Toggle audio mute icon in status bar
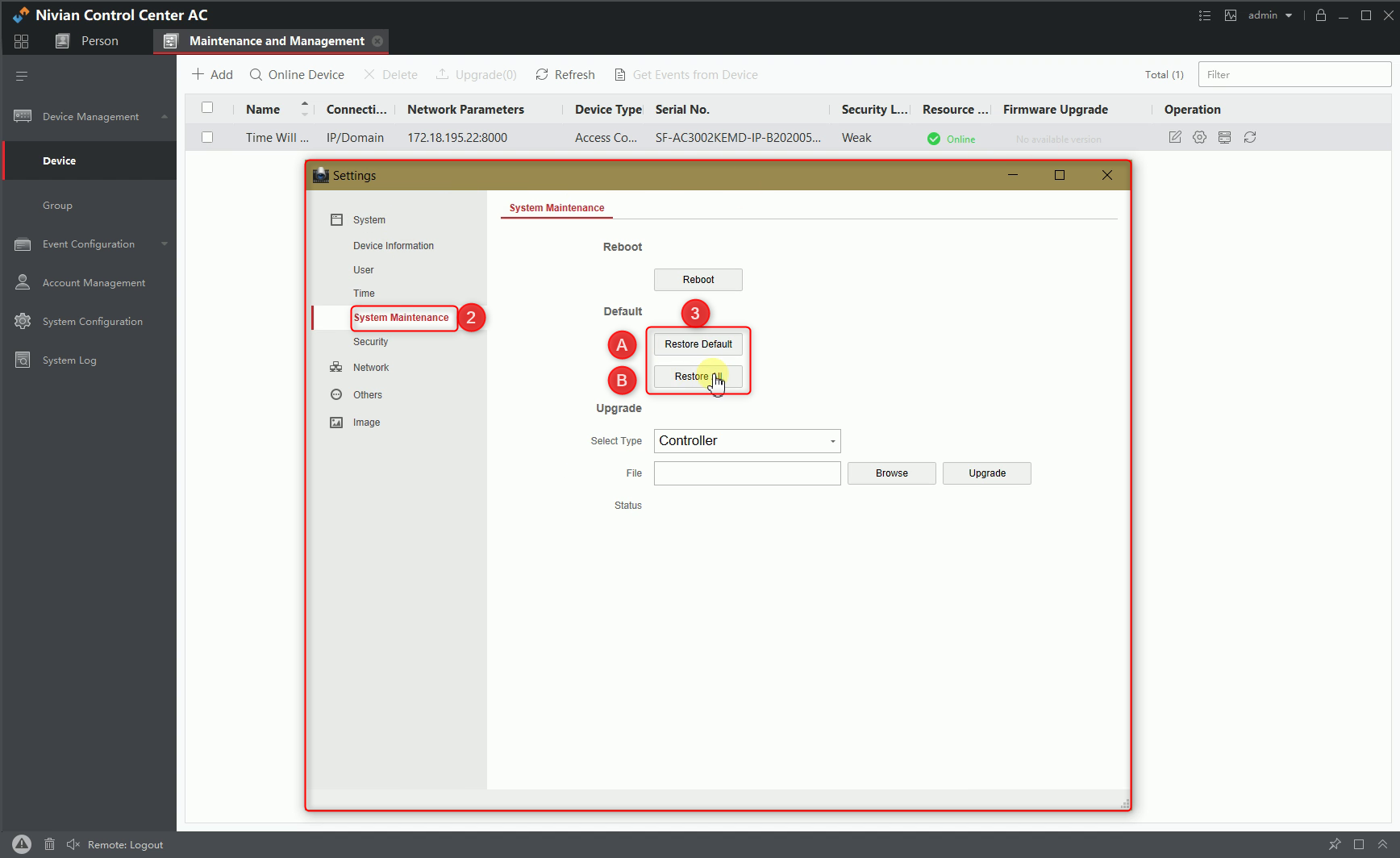This screenshot has height=858, width=1400. pyautogui.click(x=73, y=844)
